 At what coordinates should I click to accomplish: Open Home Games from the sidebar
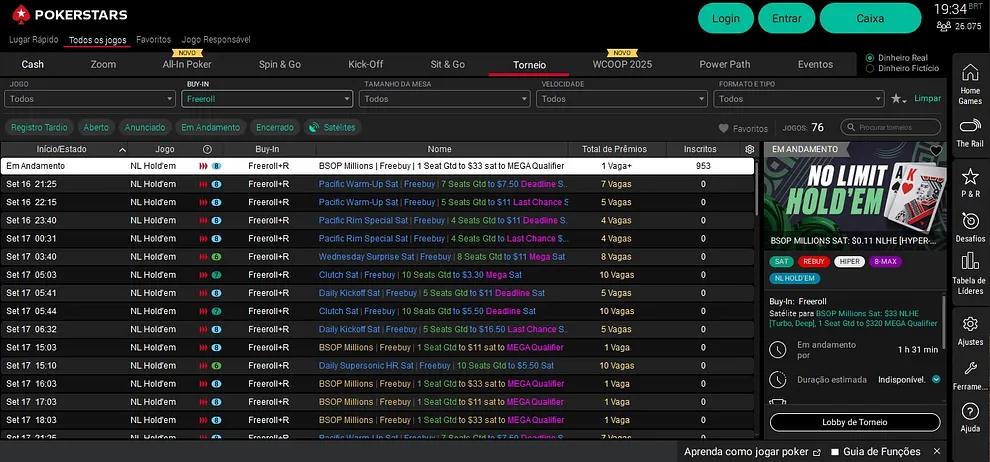(970, 84)
